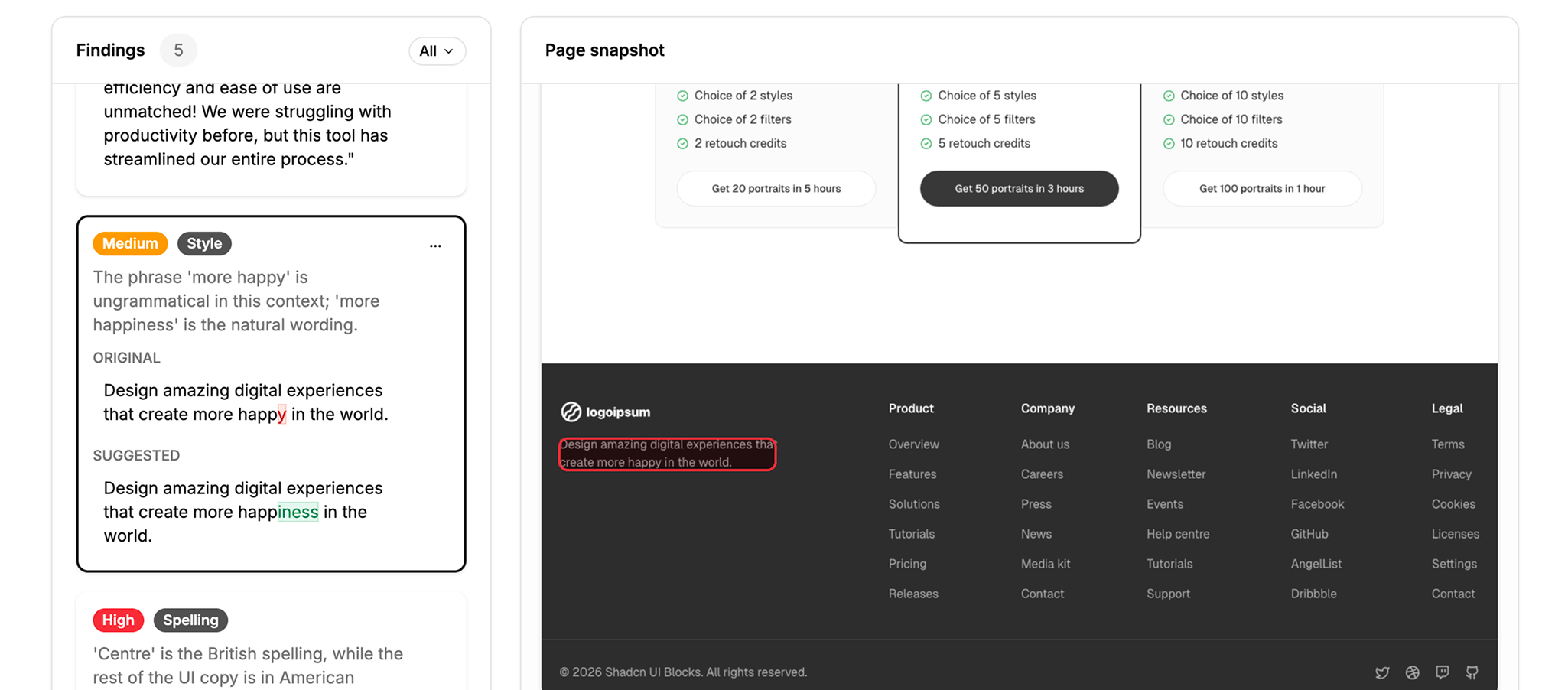Image resolution: width=1568 pixels, height=690 pixels.
Task: Click the Twitch icon in footer bar
Action: coord(1442,672)
